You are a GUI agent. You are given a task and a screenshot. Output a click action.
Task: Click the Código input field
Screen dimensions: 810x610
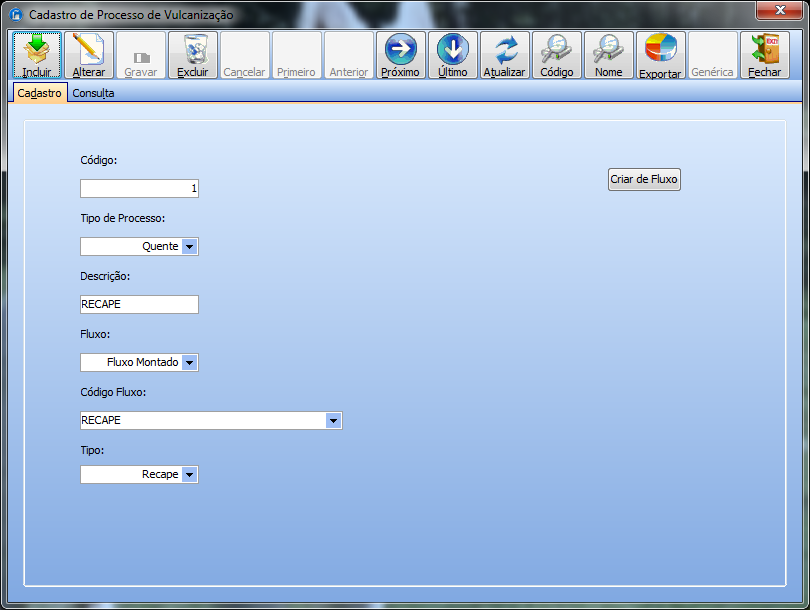coord(139,188)
